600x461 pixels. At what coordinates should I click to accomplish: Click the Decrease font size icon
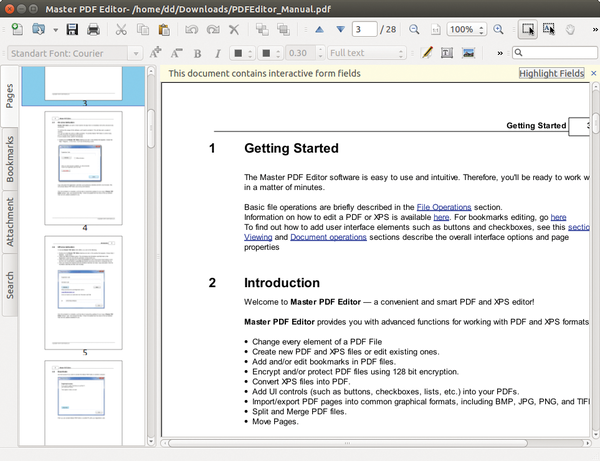tap(176, 53)
